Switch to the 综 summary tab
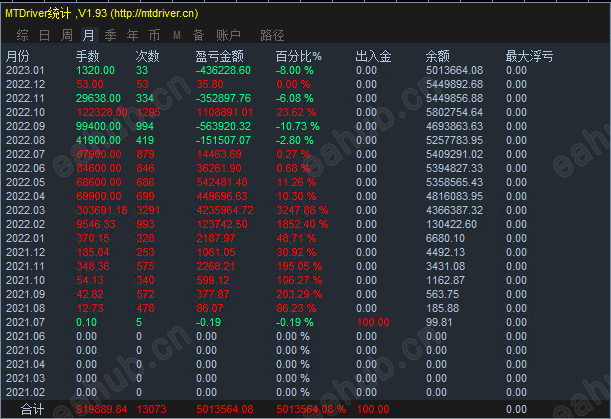Image resolution: width=611 pixels, height=419 pixels. [x=22, y=35]
